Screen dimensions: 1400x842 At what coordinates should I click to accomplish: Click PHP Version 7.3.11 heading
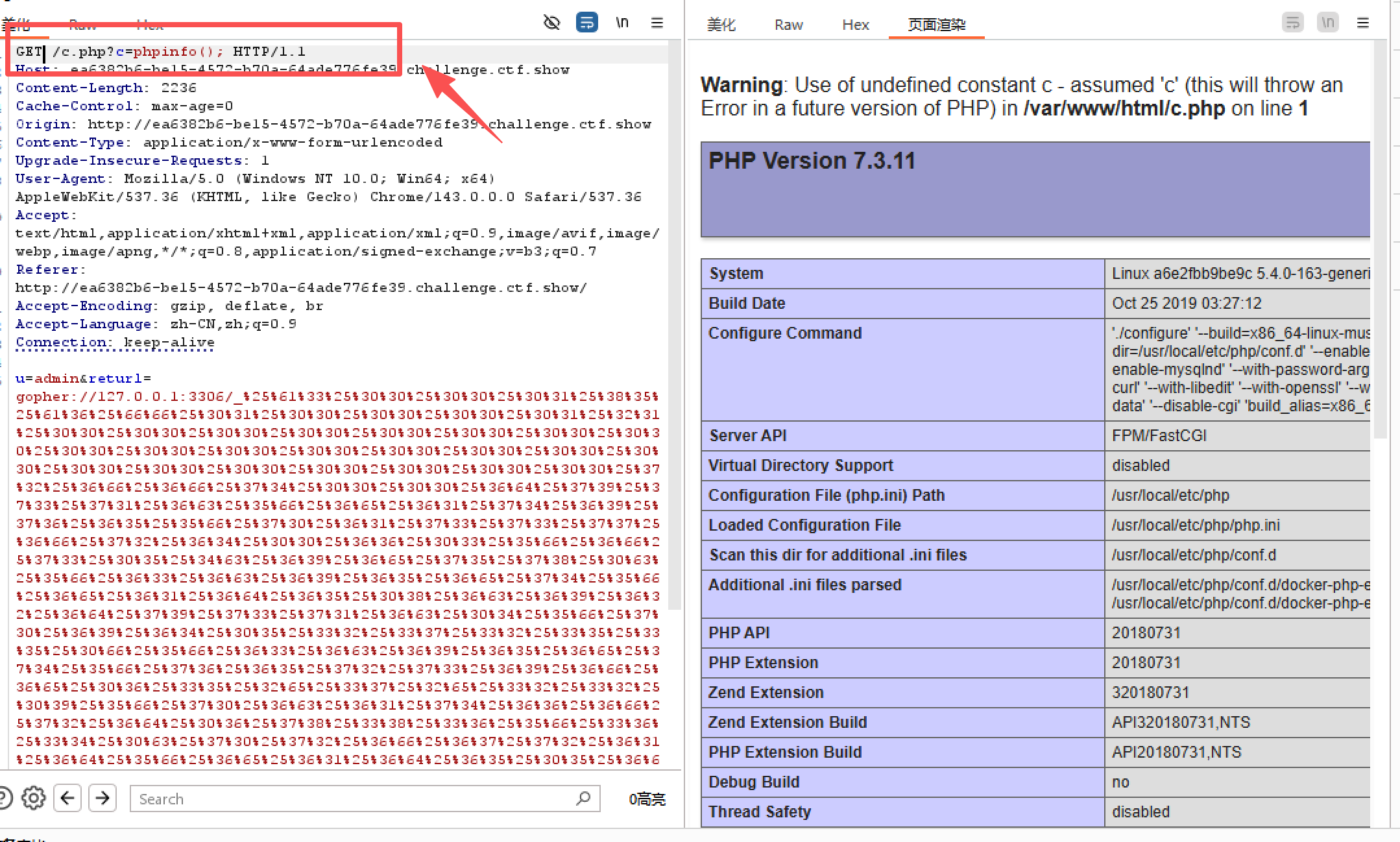[x=812, y=160]
